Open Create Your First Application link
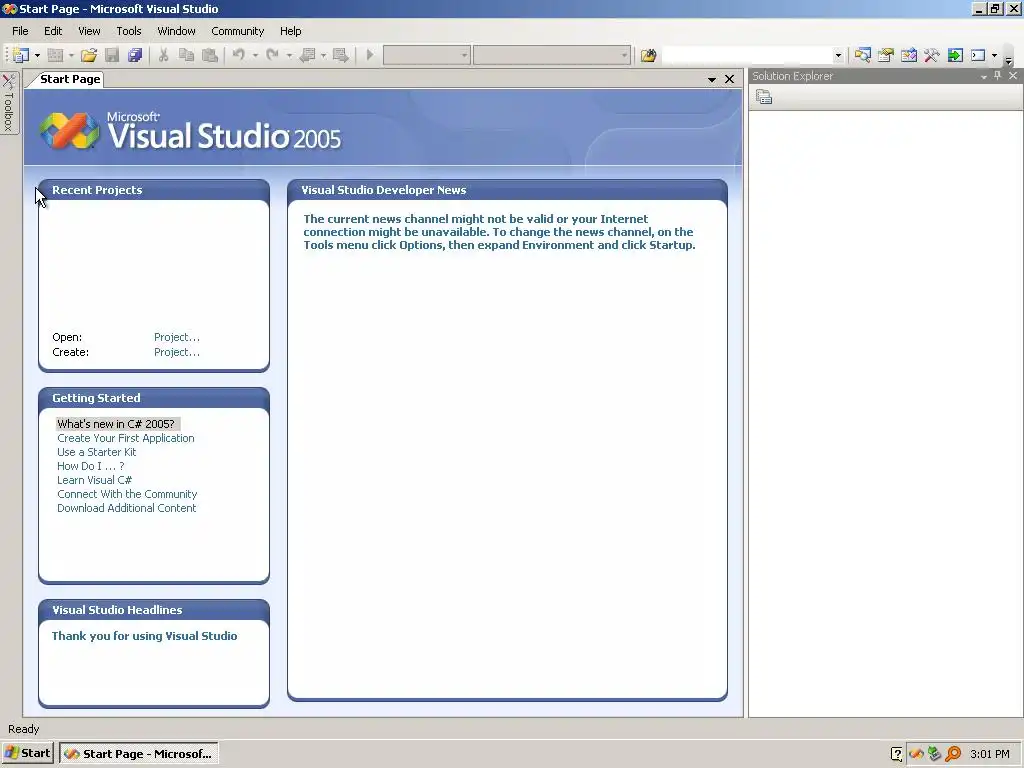The height and width of the screenshot is (768, 1024). [125, 438]
